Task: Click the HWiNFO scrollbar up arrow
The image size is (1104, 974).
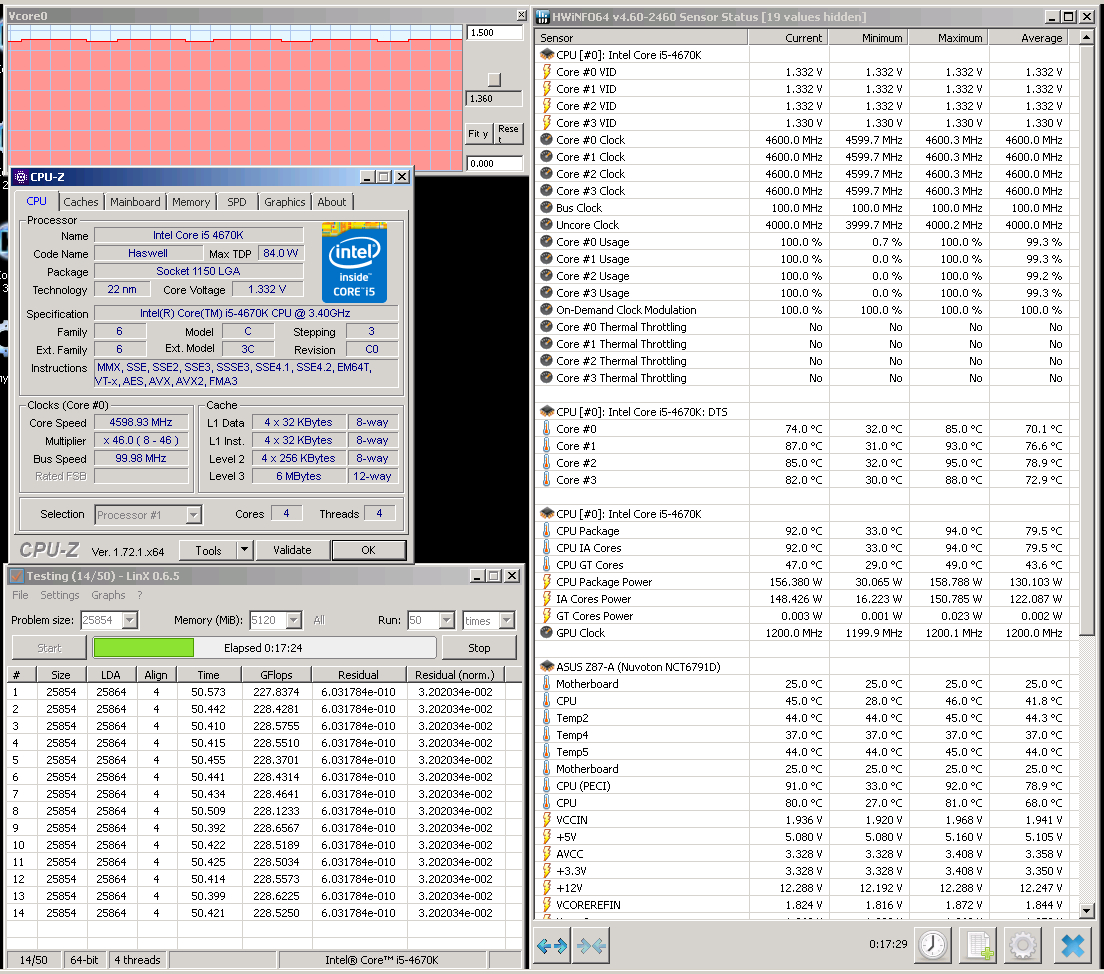Action: point(1086,37)
